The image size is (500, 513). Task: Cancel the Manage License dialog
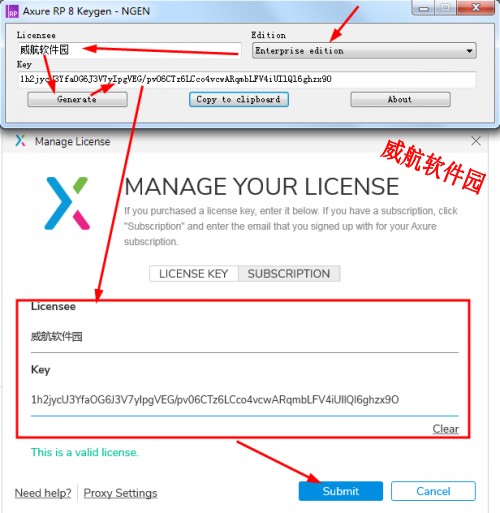click(433, 491)
